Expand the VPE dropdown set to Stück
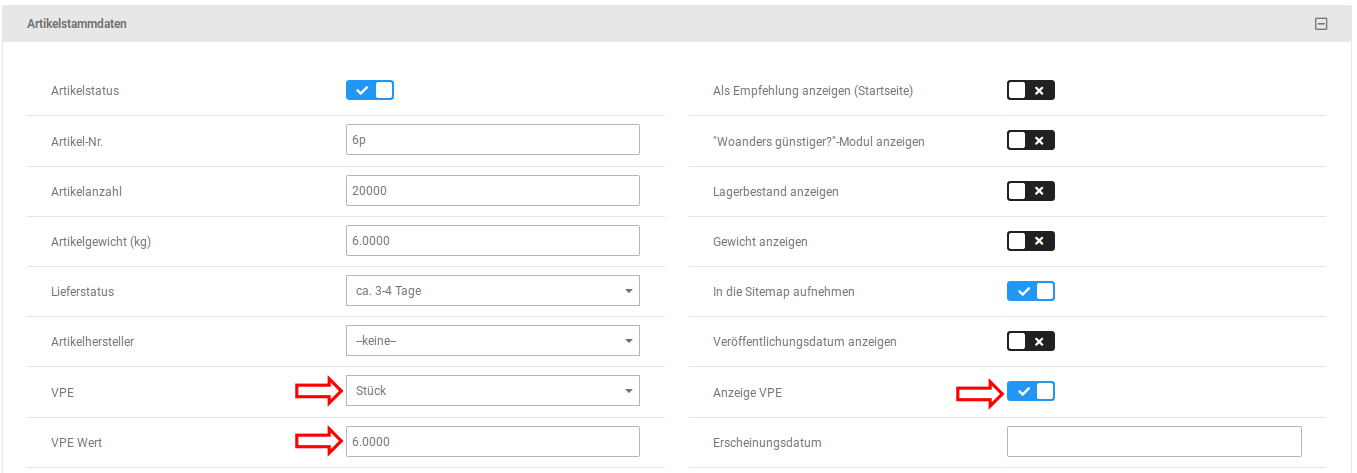1357x473 pixels. click(x=492, y=391)
